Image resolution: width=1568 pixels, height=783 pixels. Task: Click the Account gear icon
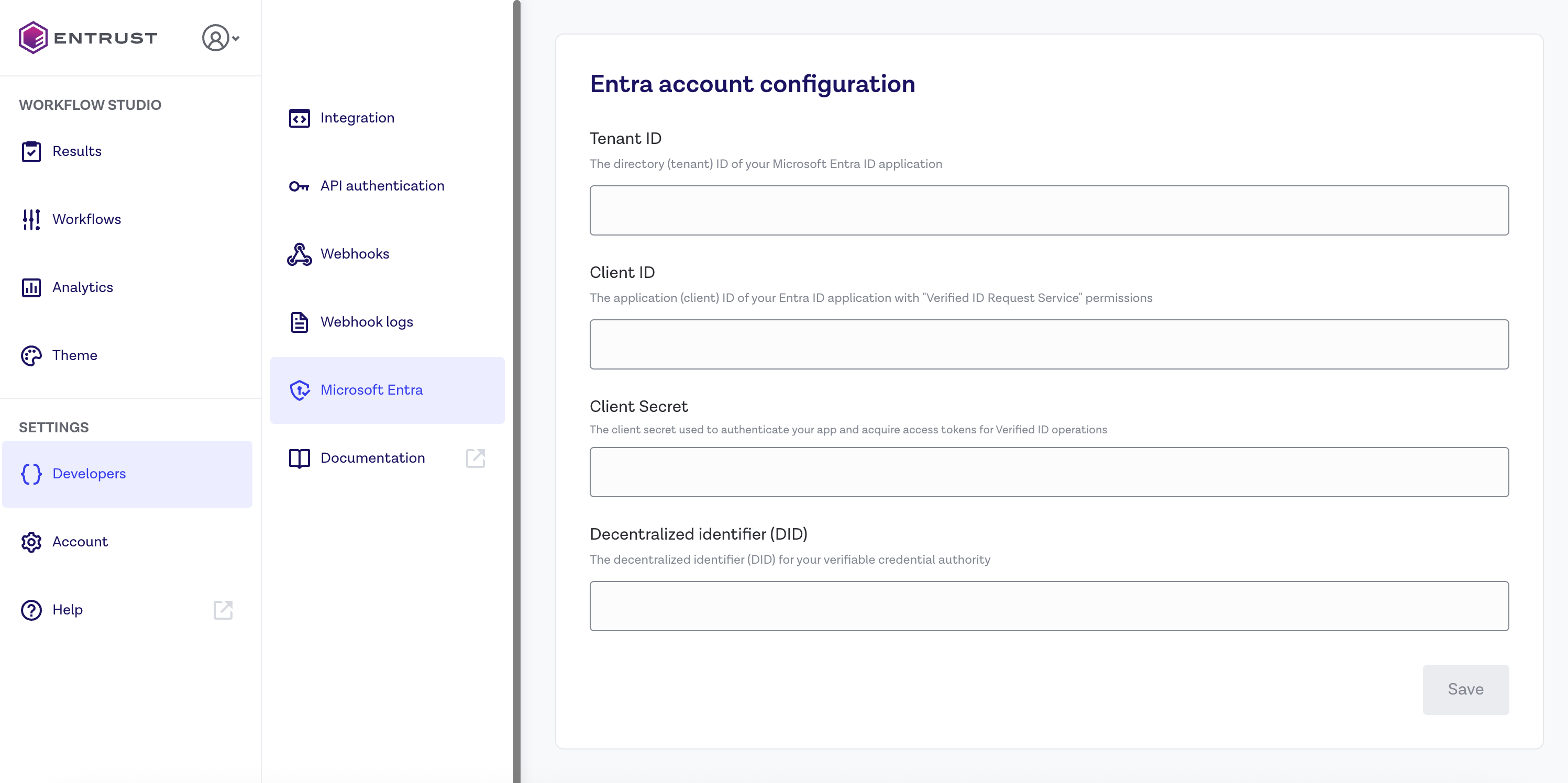(x=31, y=542)
